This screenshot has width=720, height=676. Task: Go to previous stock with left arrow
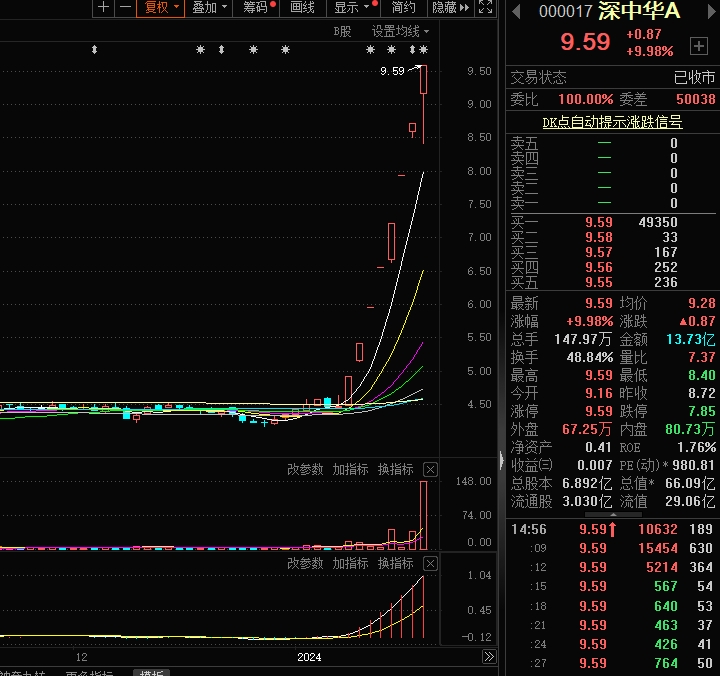(x=516, y=12)
